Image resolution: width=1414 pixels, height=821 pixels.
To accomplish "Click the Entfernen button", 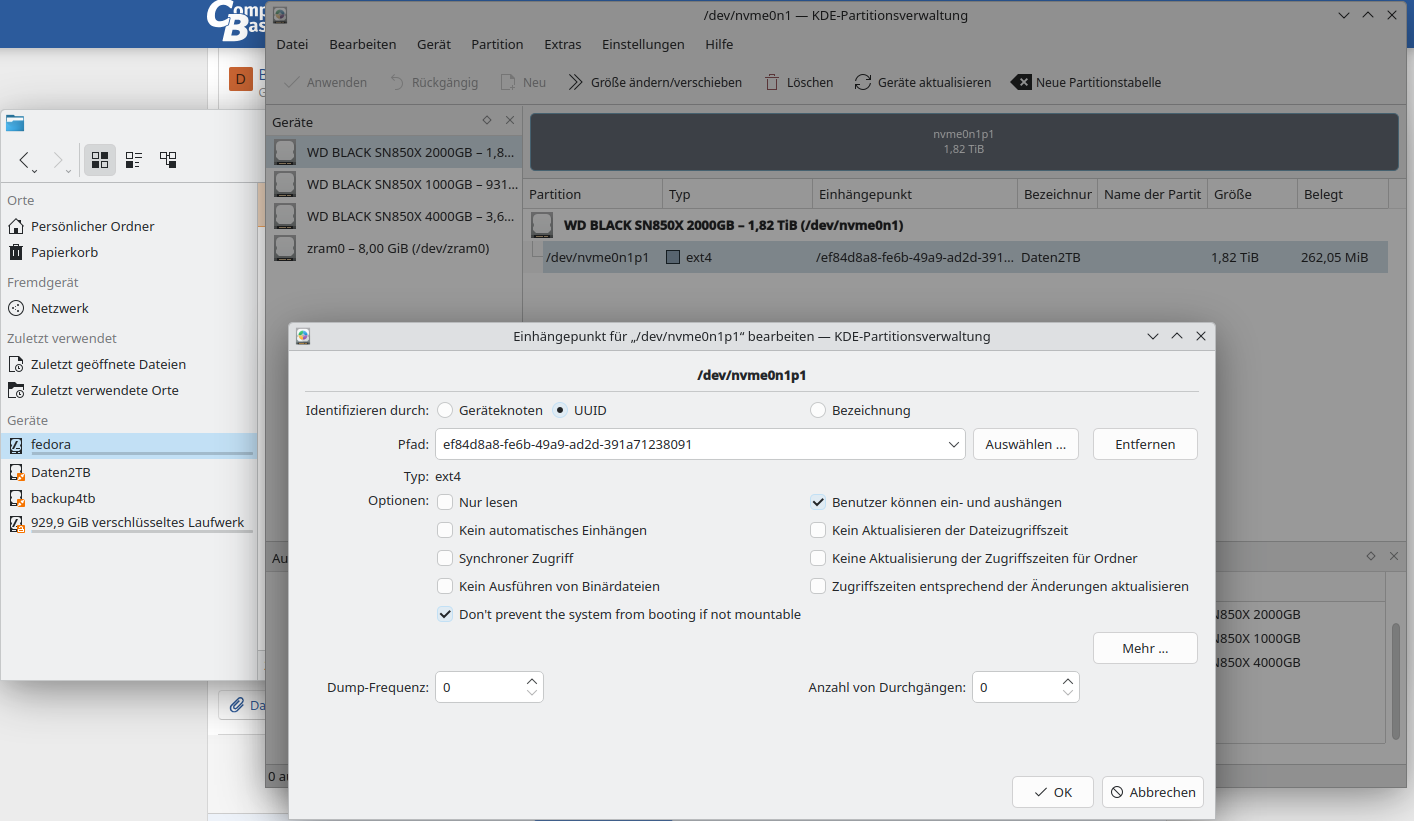I will click(1145, 444).
